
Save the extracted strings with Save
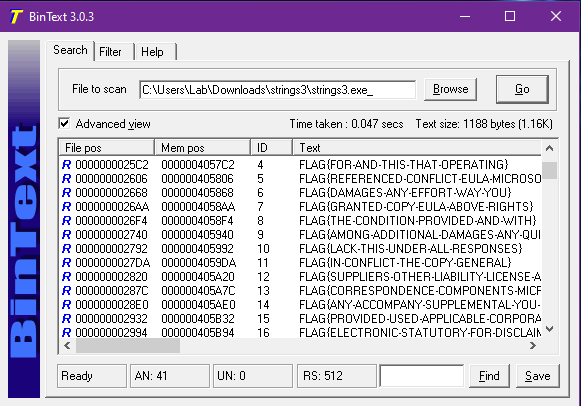pyautogui.click(x=537, y=376)
